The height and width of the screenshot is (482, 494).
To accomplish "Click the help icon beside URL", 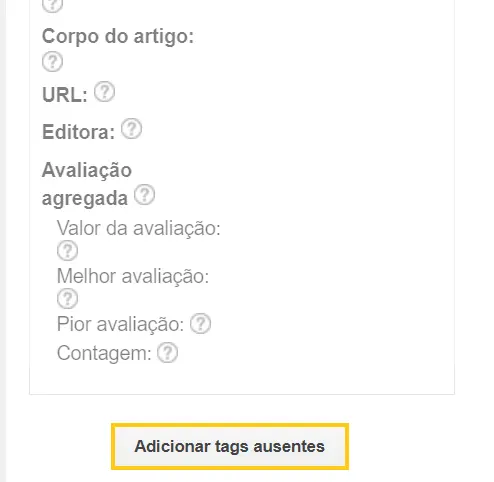I will click(104, 91).
